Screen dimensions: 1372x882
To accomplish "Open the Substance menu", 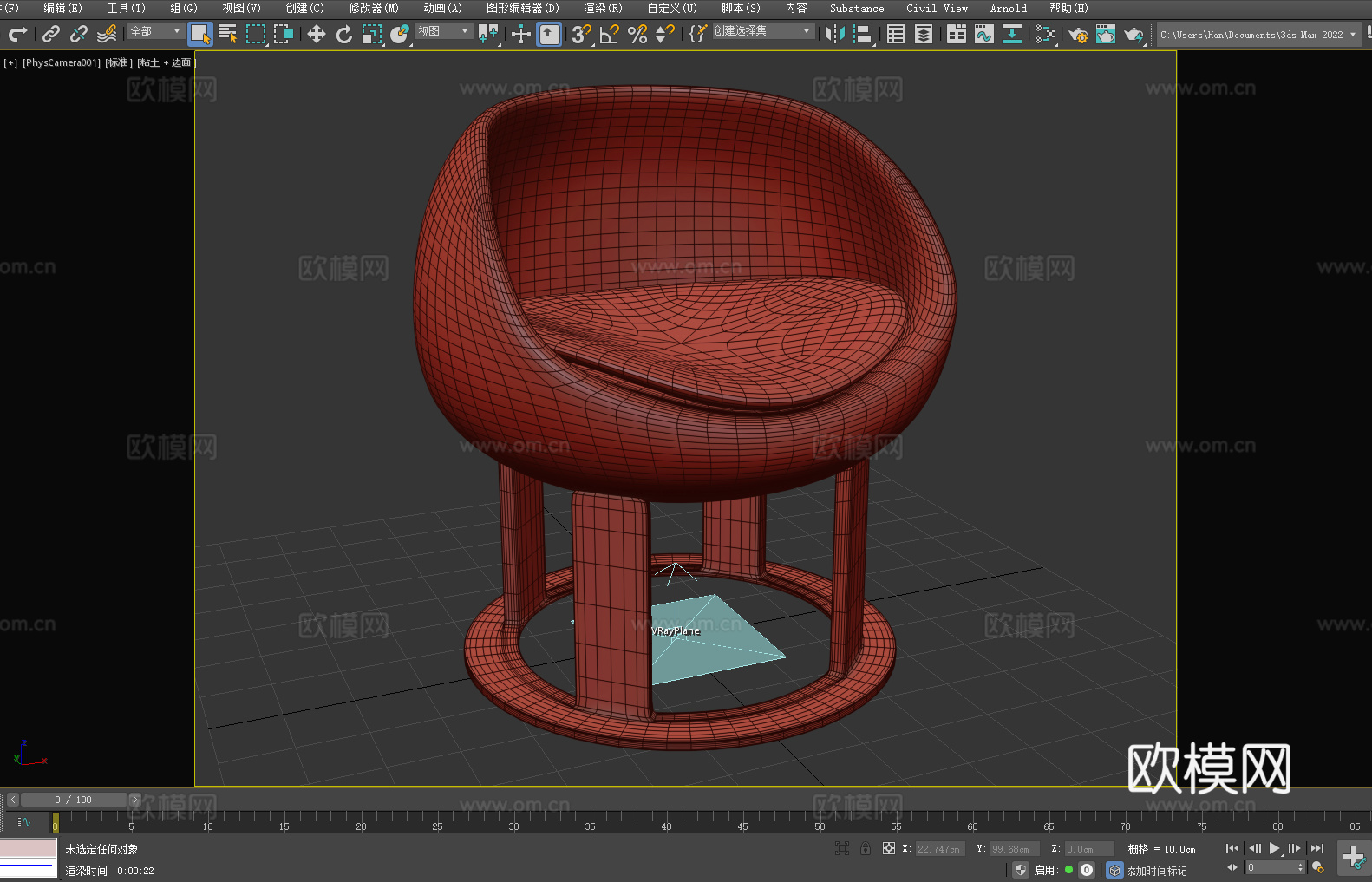I will coord(857,8).
